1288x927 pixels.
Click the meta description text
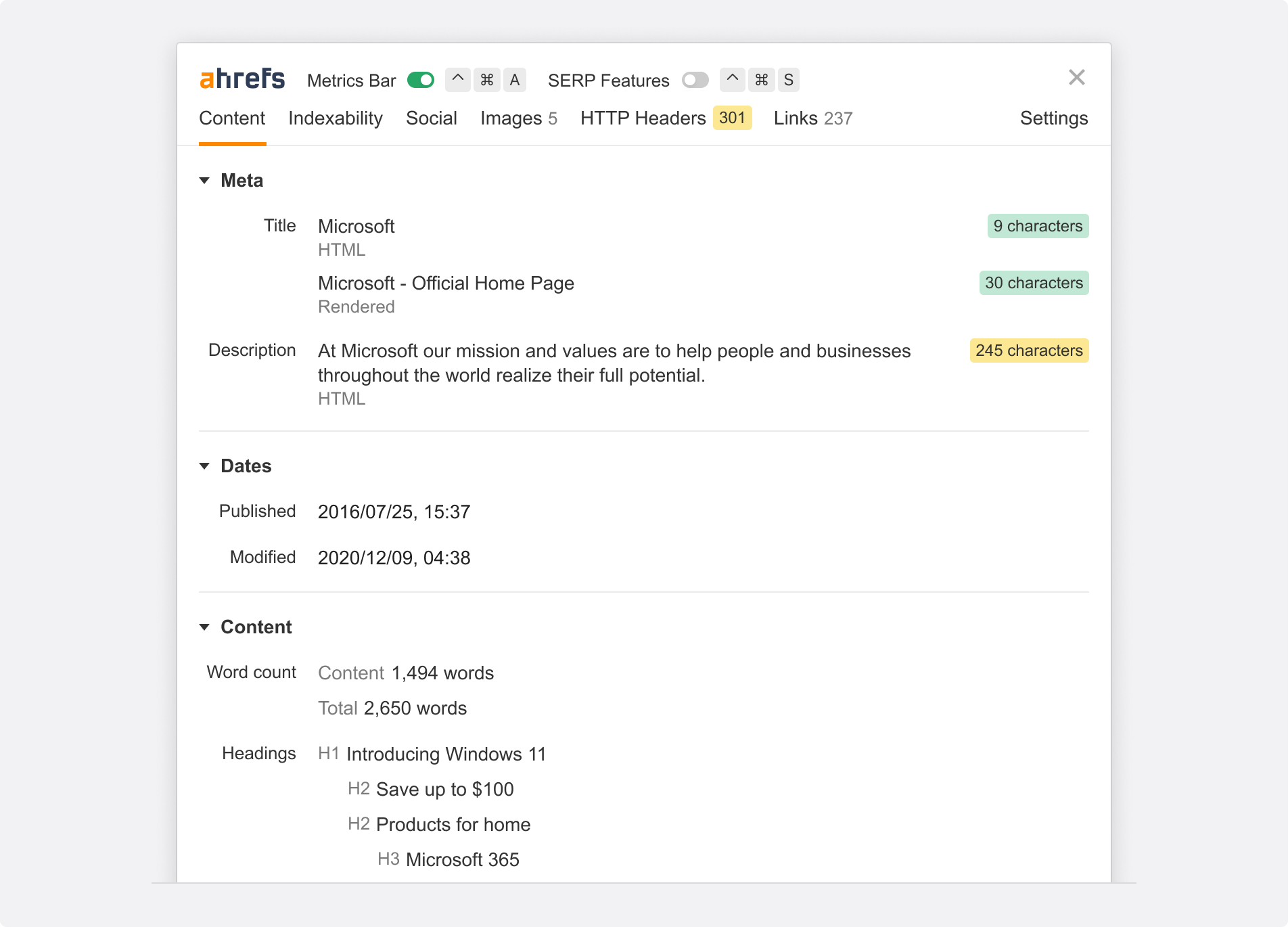coord(614,363)
